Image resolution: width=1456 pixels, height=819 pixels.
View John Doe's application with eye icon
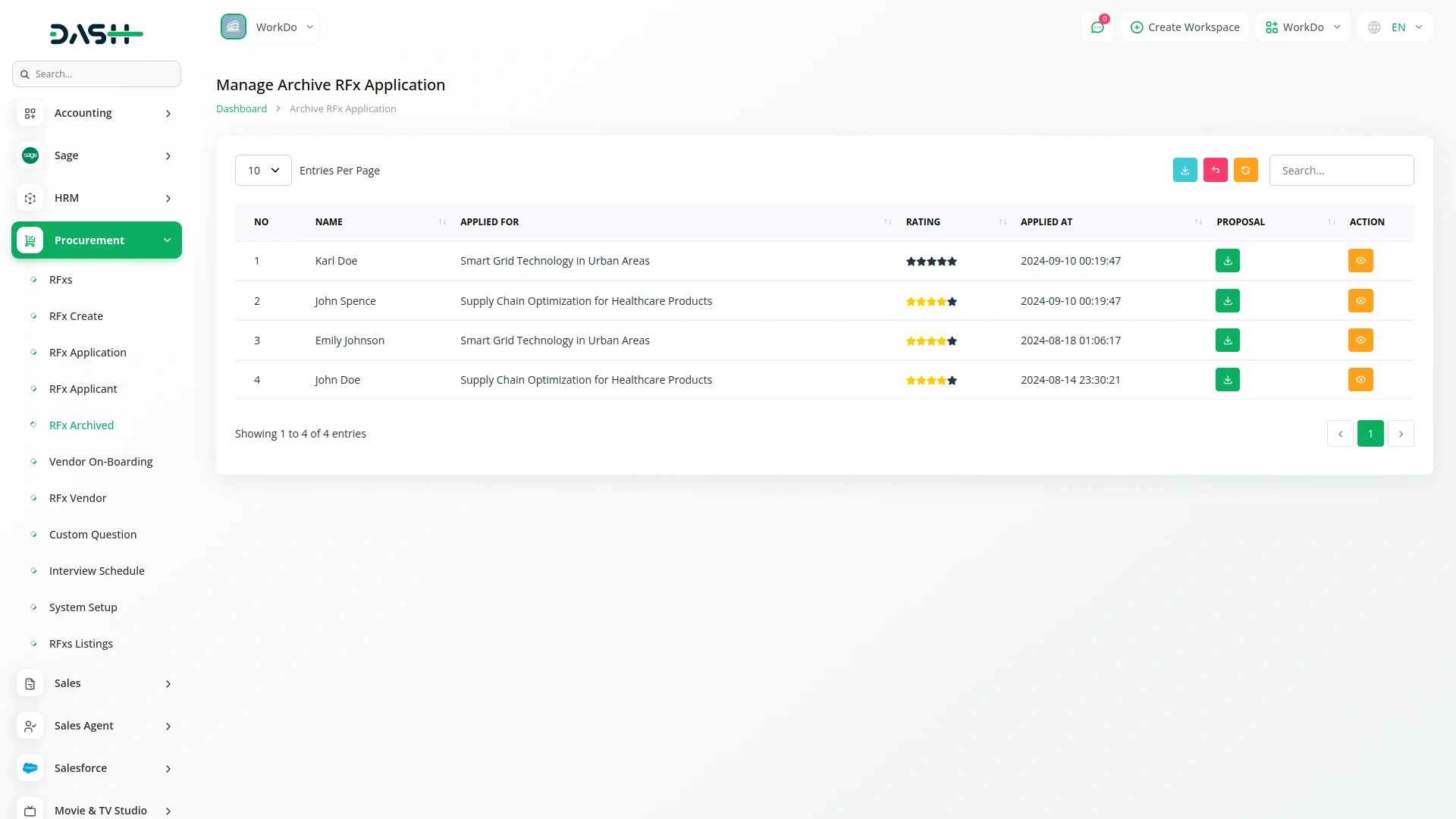pyautogui.click(x=1360, y=380)
